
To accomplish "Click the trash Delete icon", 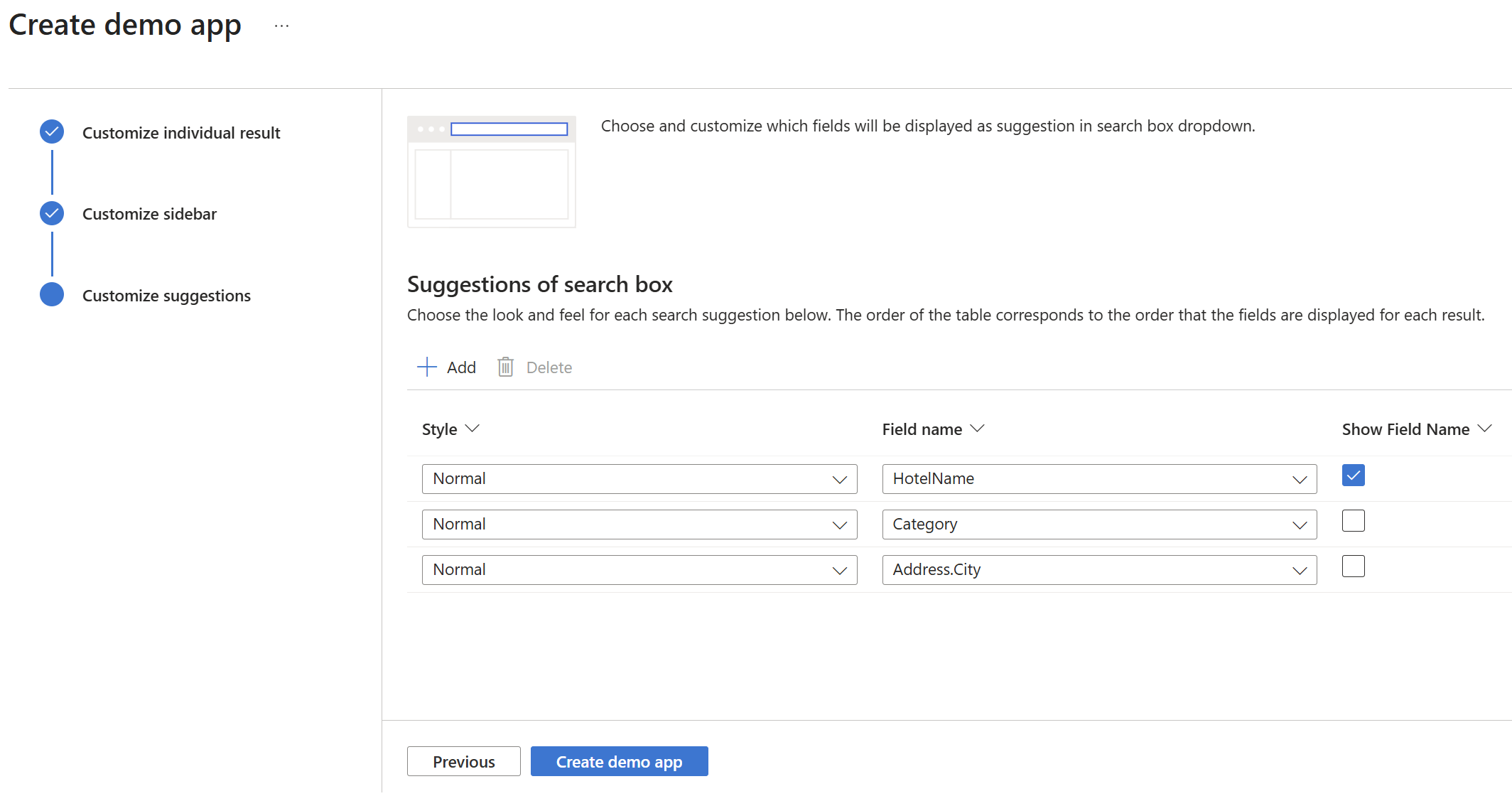I will [x=505, y=367].
